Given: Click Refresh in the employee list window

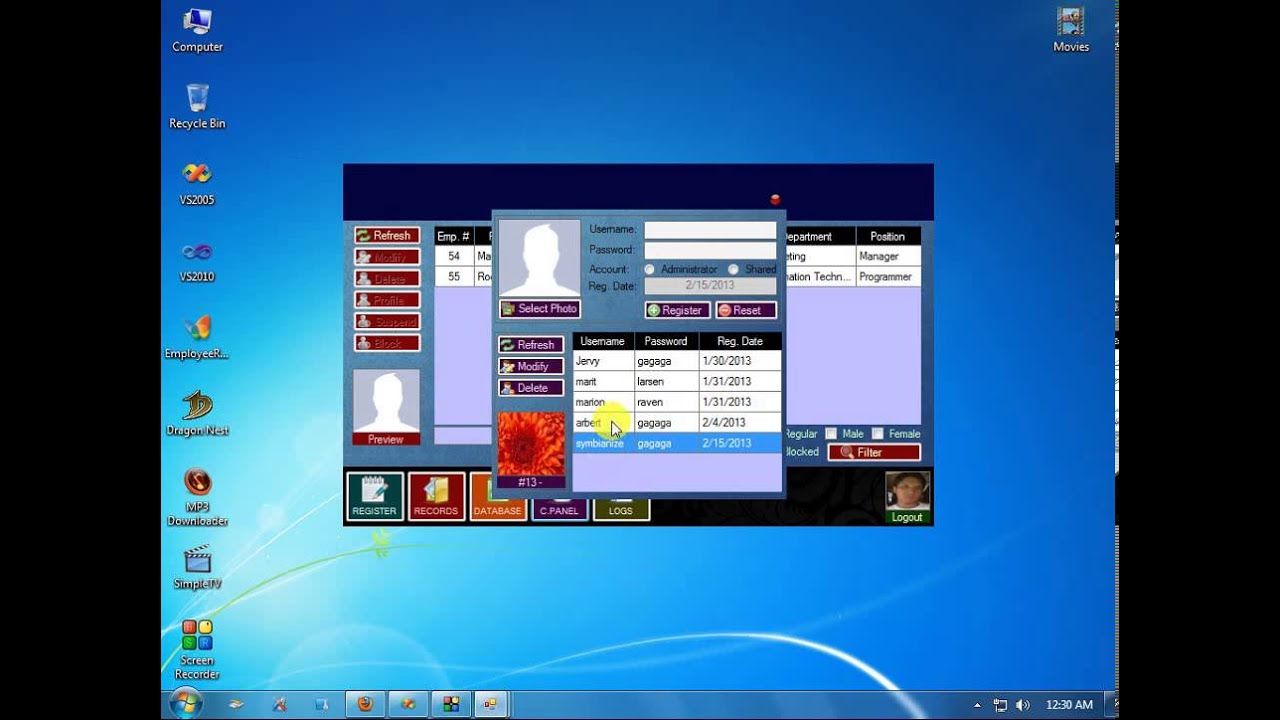Looking at the screenshot, I should (387, 235).
